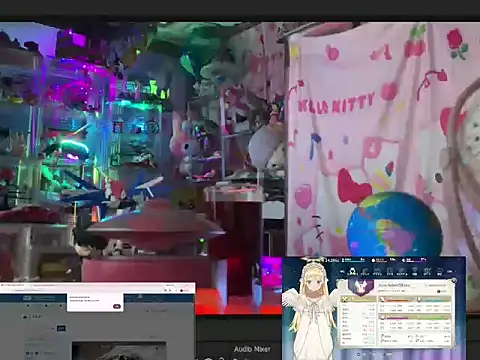The image size is (480, 360).
Task: Click the crossed swords stats header icon
Action: coord(344,299)
